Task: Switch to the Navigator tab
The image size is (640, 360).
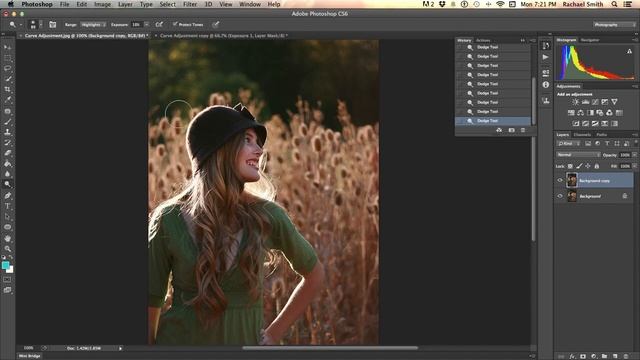Action: 590,40
